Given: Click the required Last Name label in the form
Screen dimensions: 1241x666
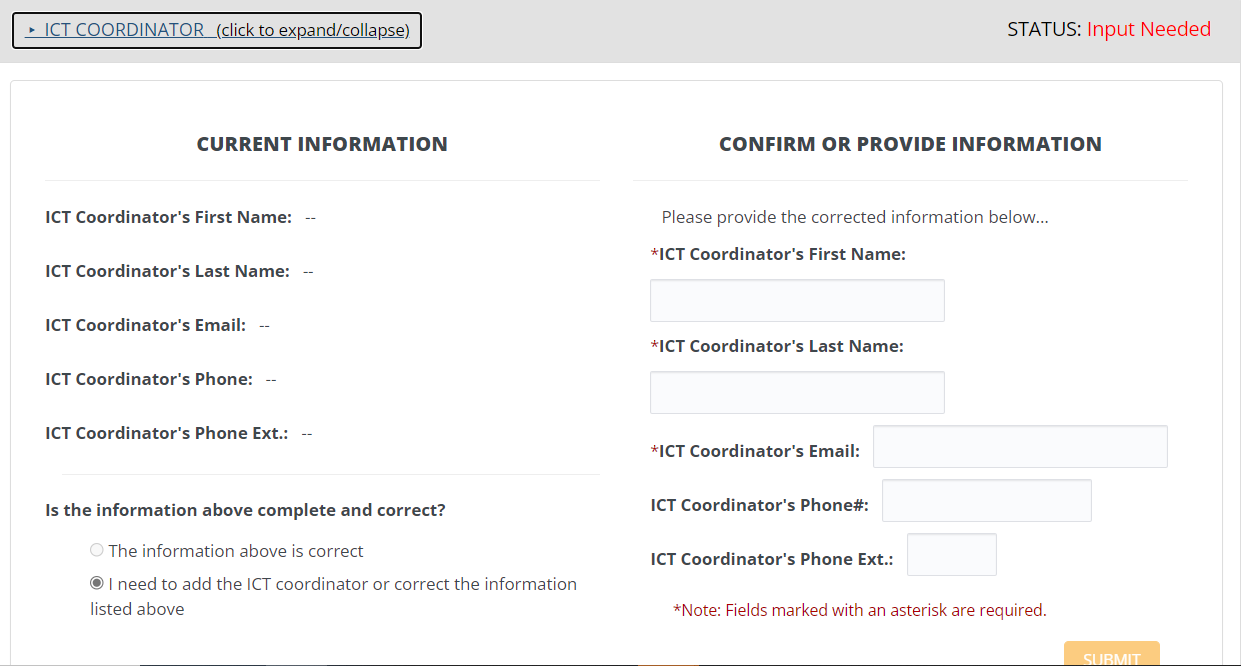Looking at the screenshot, I should 780,346.
